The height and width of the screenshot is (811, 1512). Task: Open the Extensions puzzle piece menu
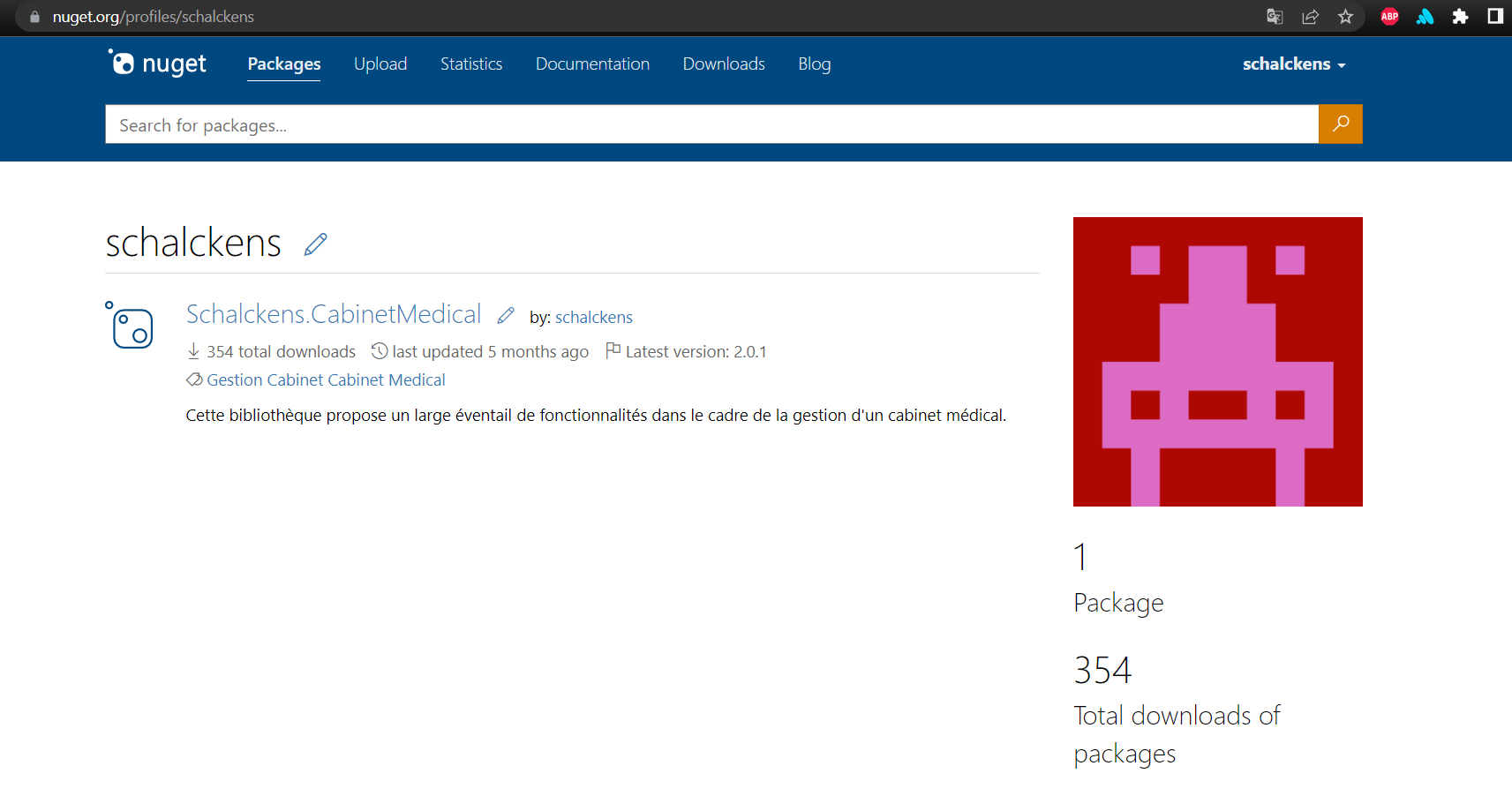click(1460, 16)
